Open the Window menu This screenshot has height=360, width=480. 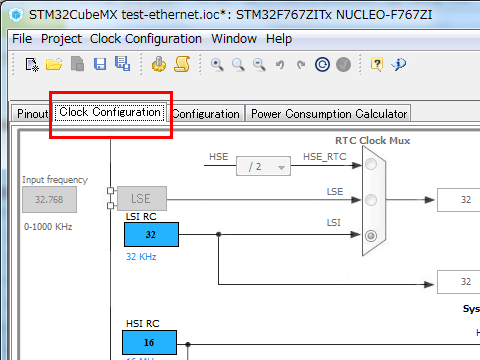(x=234, y=39)
